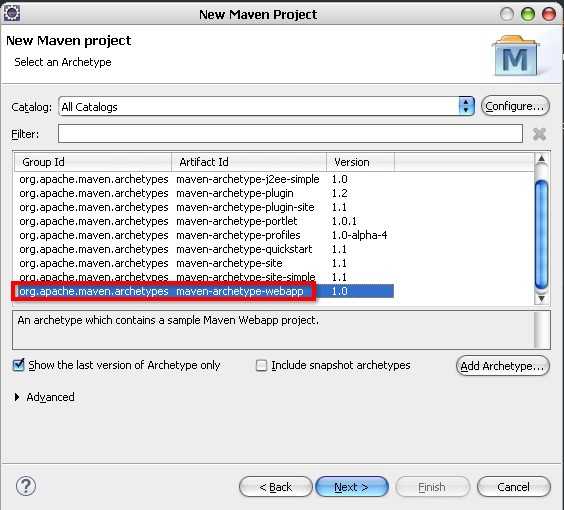Click the scrollbar up arrow in the archetype list

tap(541, 159)
